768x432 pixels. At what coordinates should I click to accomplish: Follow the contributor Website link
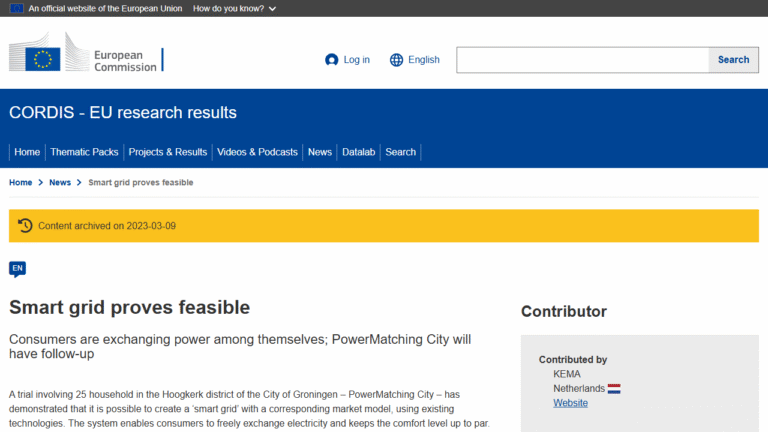(x=570, y=403)
